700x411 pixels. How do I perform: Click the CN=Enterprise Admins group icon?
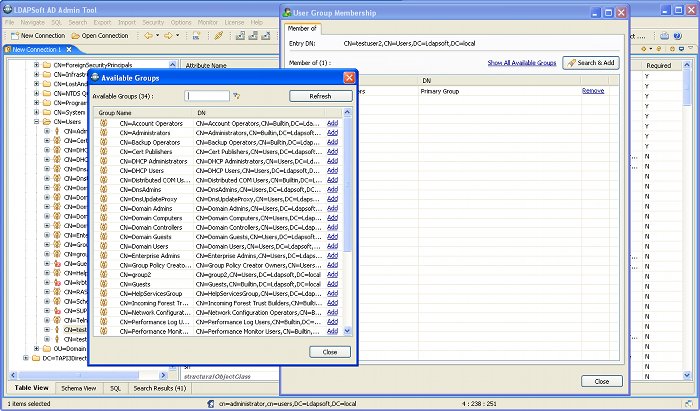point(104,256)
